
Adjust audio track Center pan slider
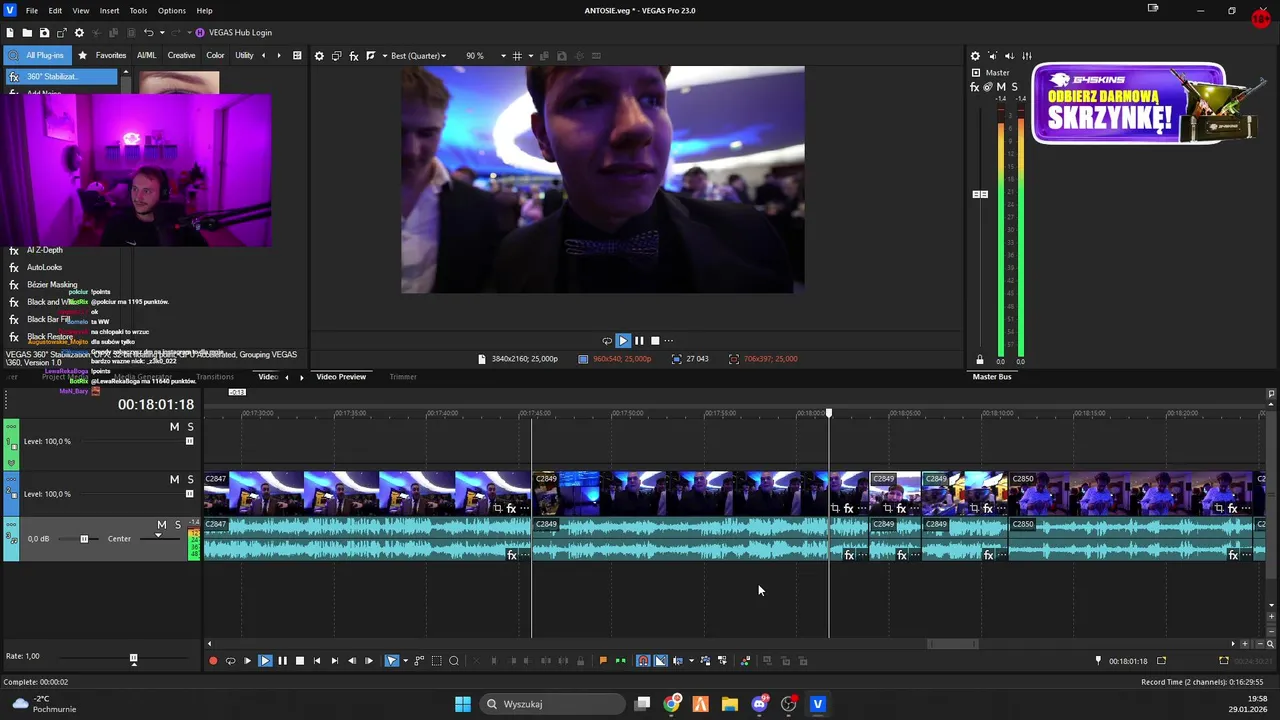(x=157, y=537)
